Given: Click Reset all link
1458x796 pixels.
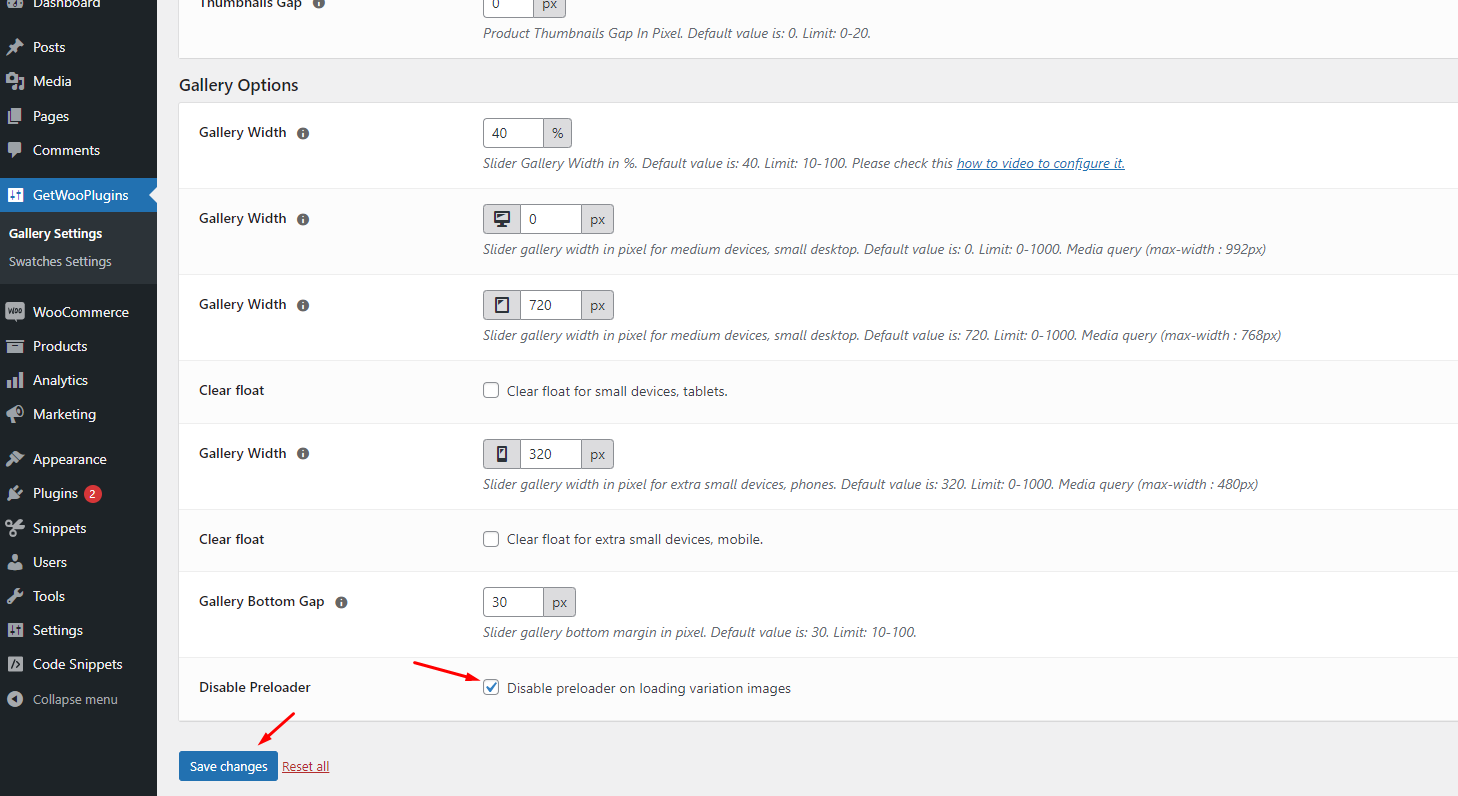Looking at the screenshot, I should pos(305,767).
